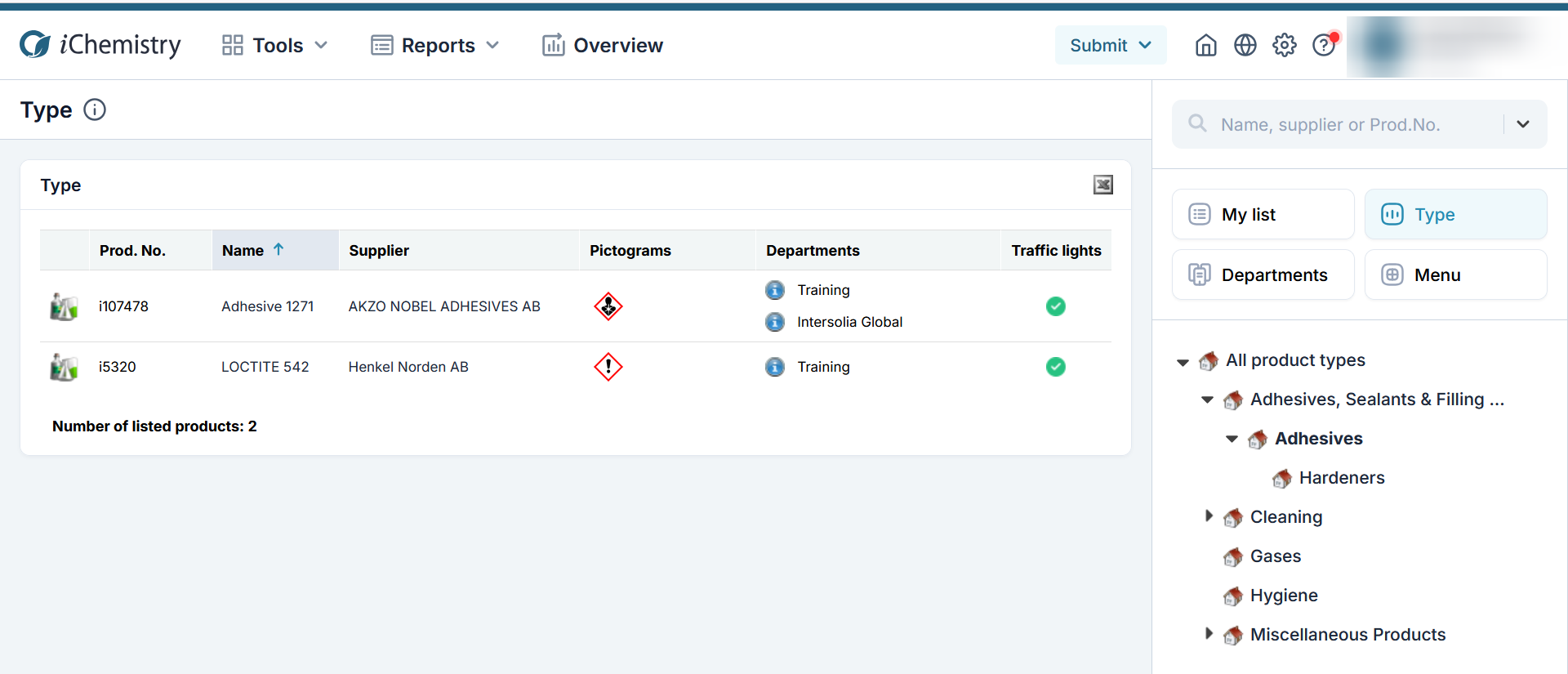Open the settings gear icon
Image resolution: width=1568 pixels, height=674 pixels.
click(x=1285, y=45)
